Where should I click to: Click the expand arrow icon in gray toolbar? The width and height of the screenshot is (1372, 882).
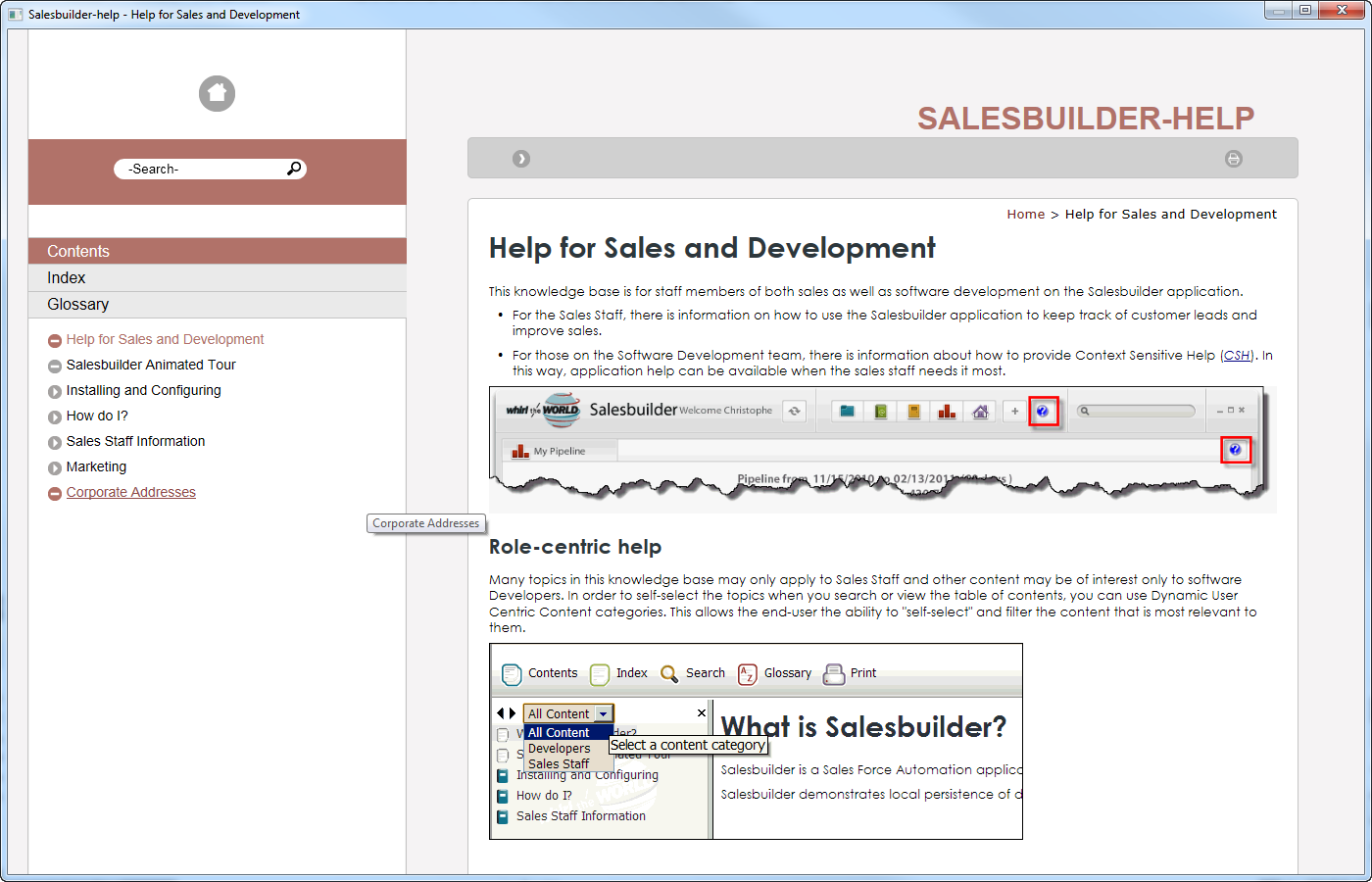point(521,159)
